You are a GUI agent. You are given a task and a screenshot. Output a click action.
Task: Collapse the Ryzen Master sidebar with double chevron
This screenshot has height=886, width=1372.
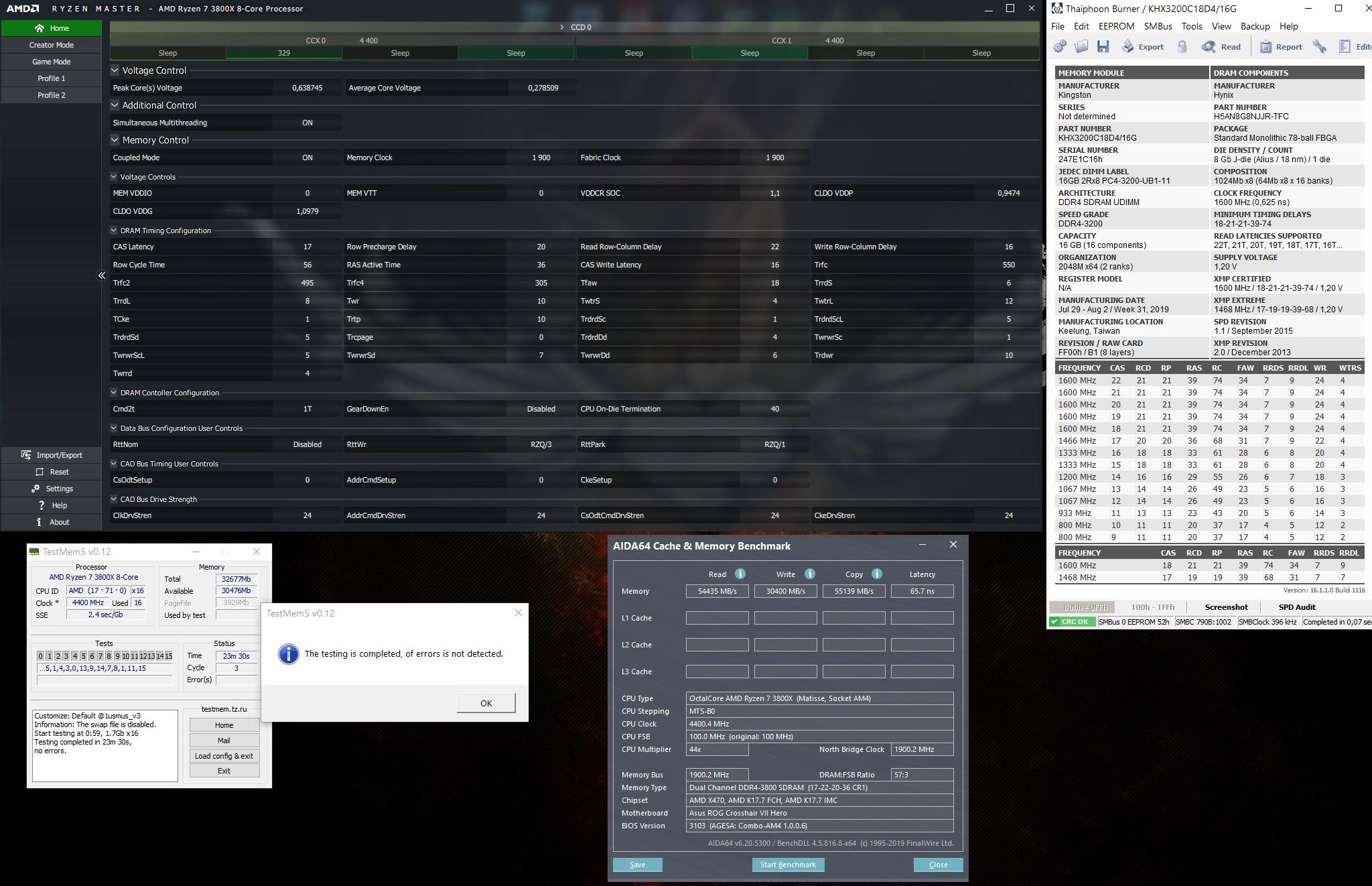(102, 275)
